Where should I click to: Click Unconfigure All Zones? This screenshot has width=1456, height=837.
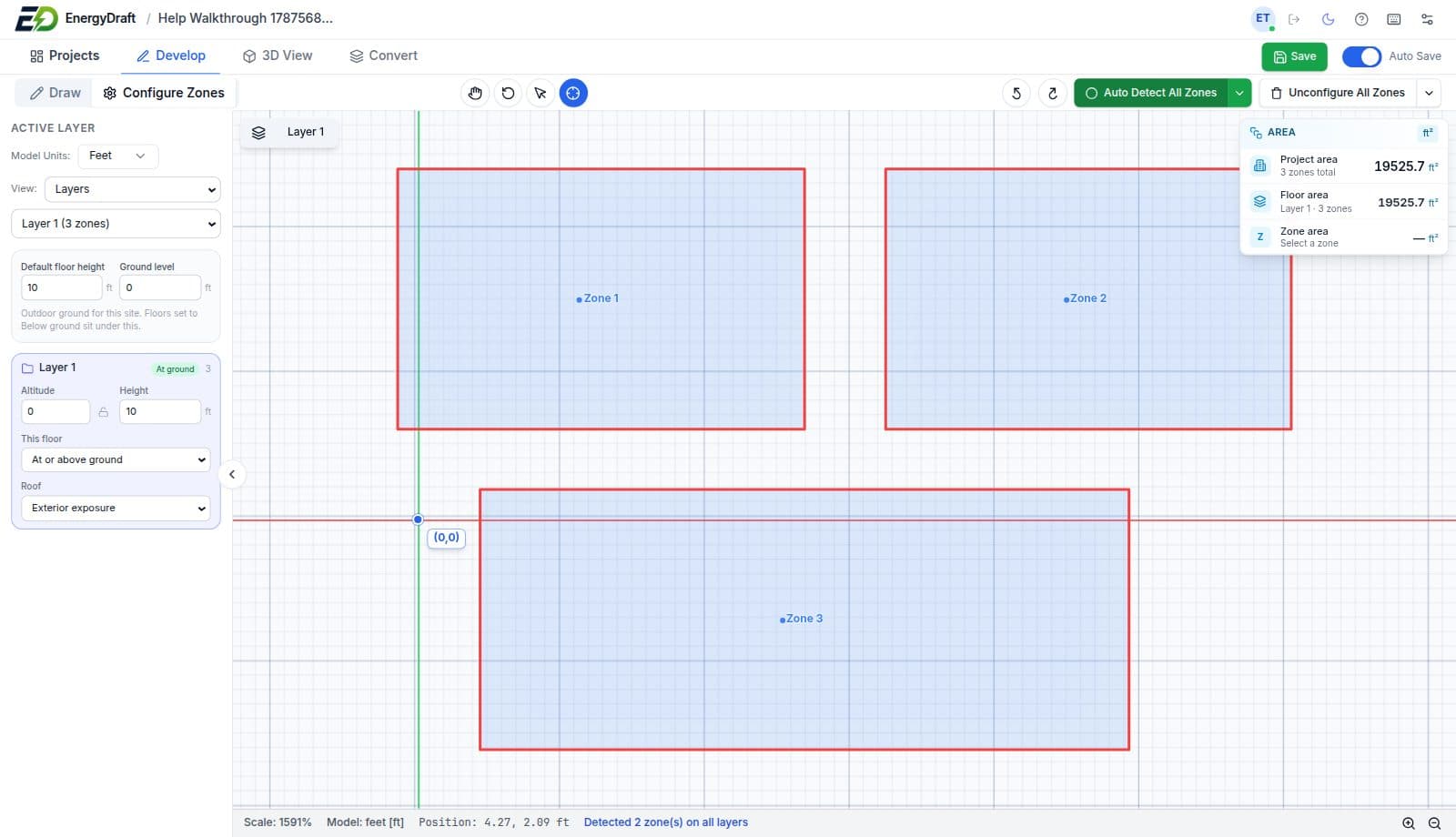click(1338, 93)
